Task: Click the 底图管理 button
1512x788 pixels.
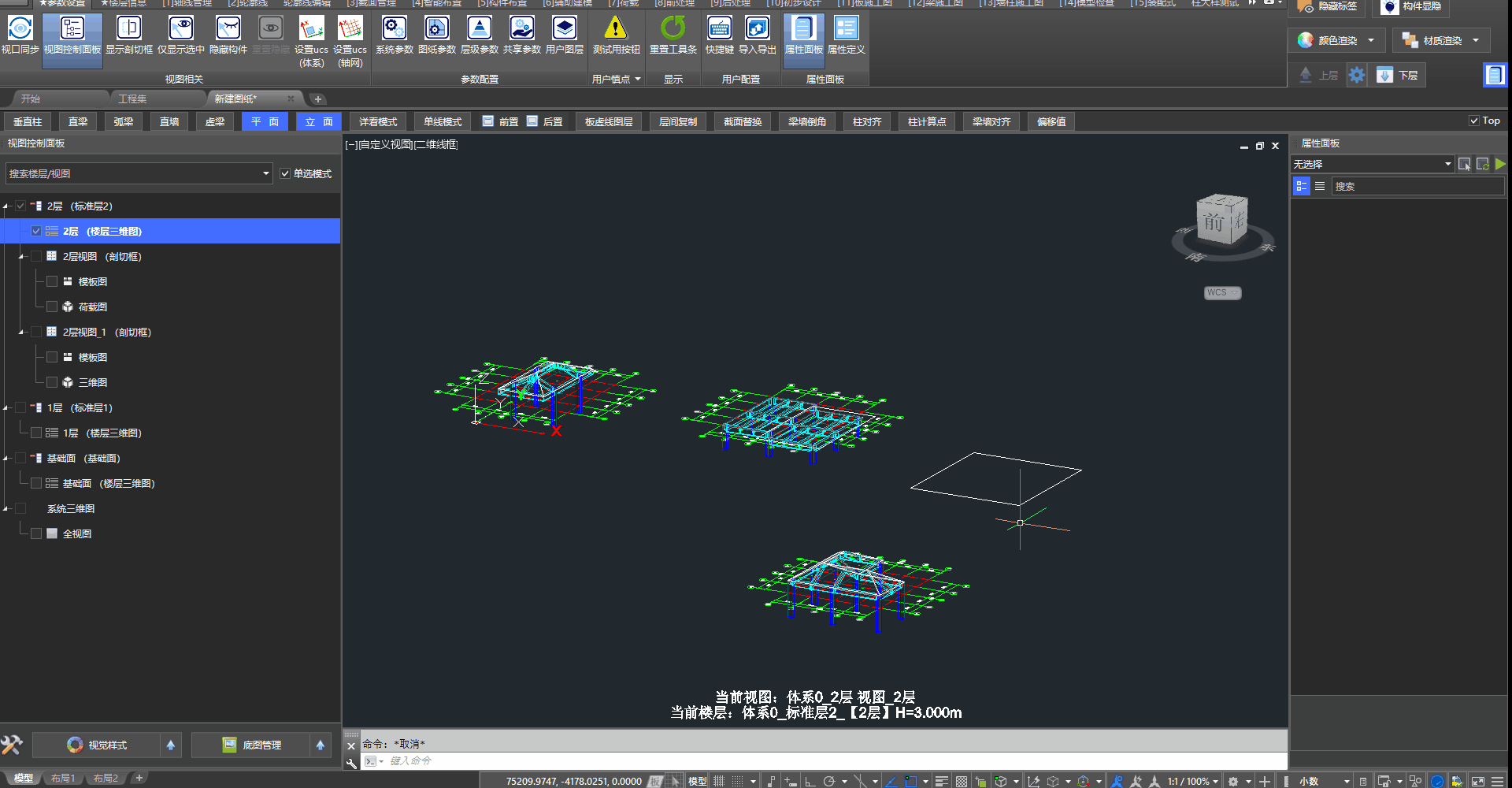Action: (253, 745)
